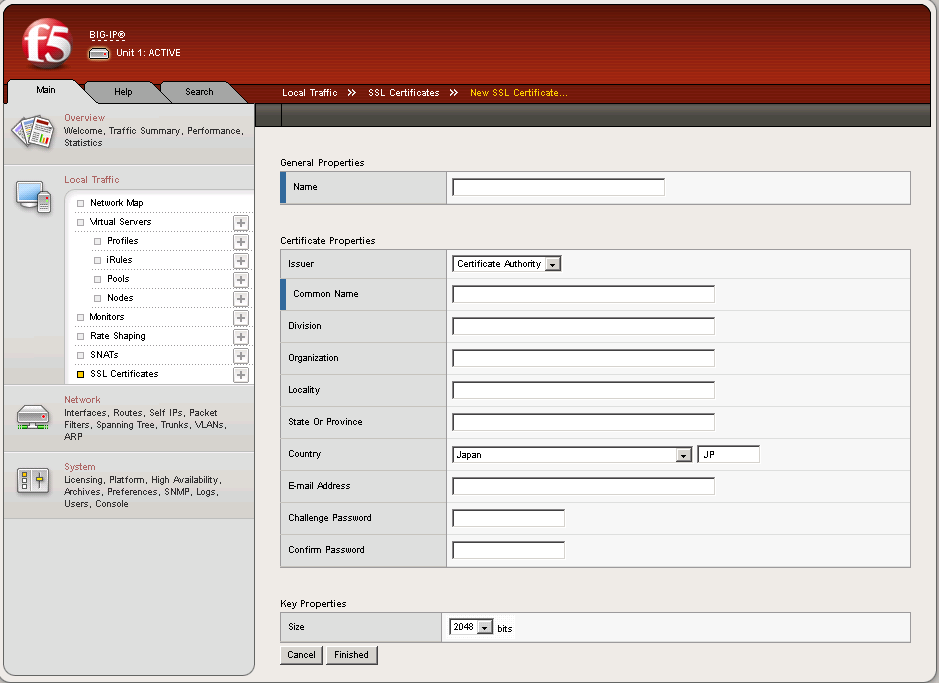Click the F5 logo icon
This screenshot has height=683, width=939.
tap(46, 43)
